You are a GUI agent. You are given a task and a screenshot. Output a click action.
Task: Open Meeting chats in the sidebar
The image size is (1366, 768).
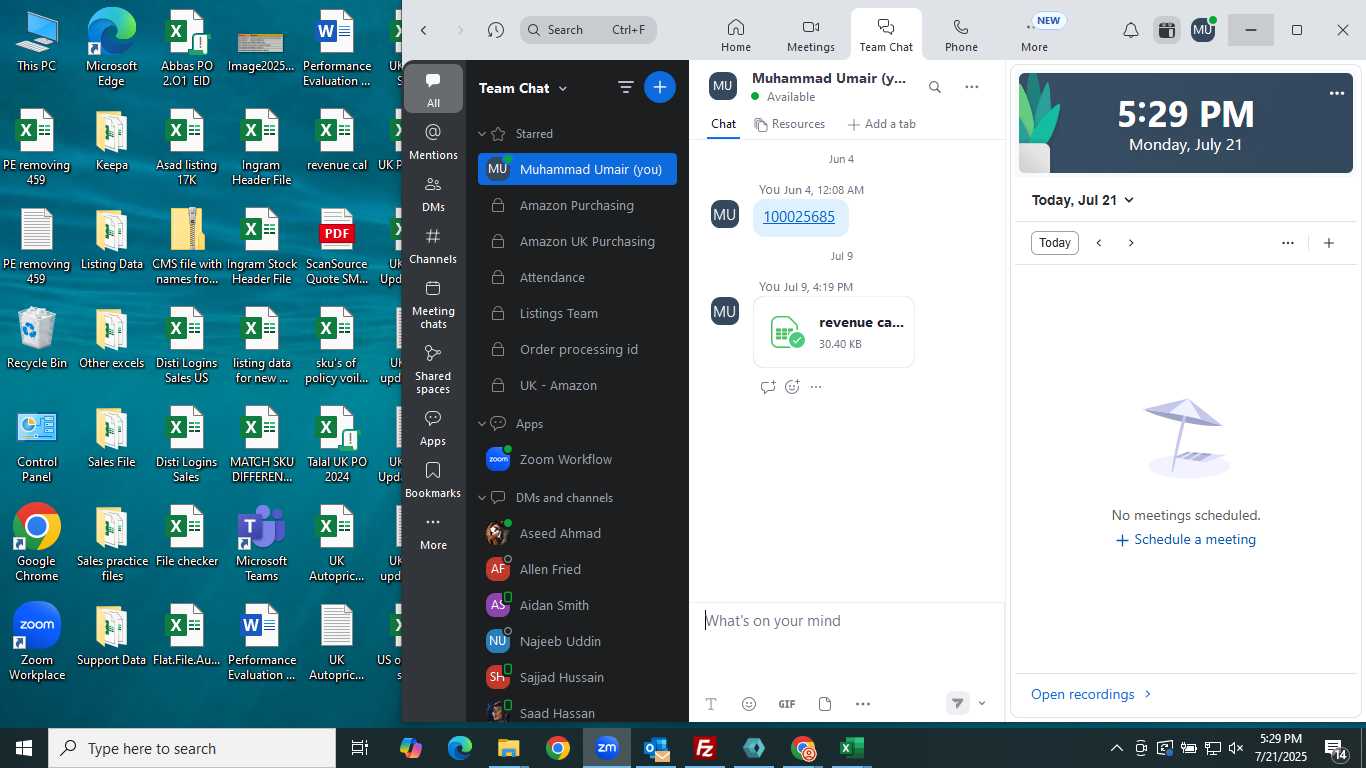click(x=433, y=304)
